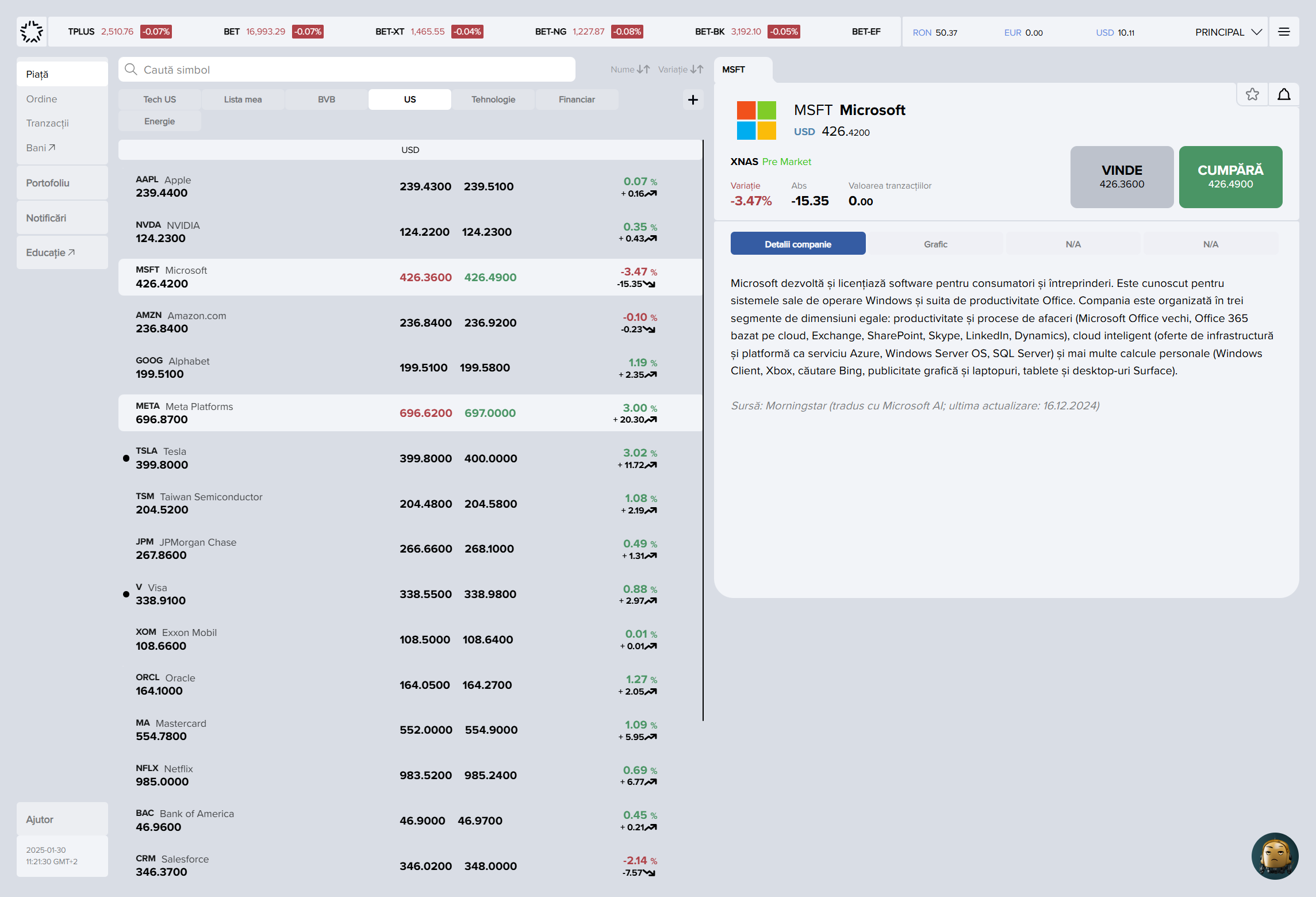
Task: Open the BVB list tab
Action: 326,99
